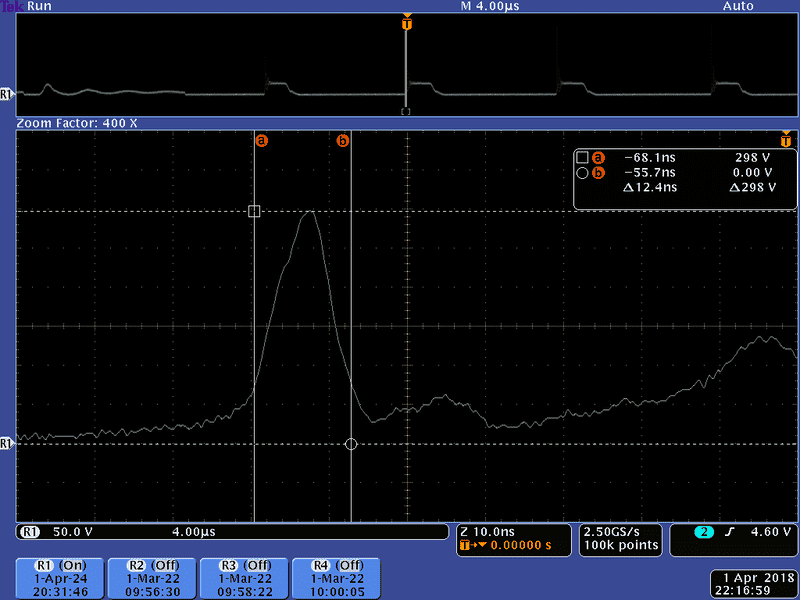Click the square cursor a icon in readout
Screen dimensions: 800x600
coord(582,157)
